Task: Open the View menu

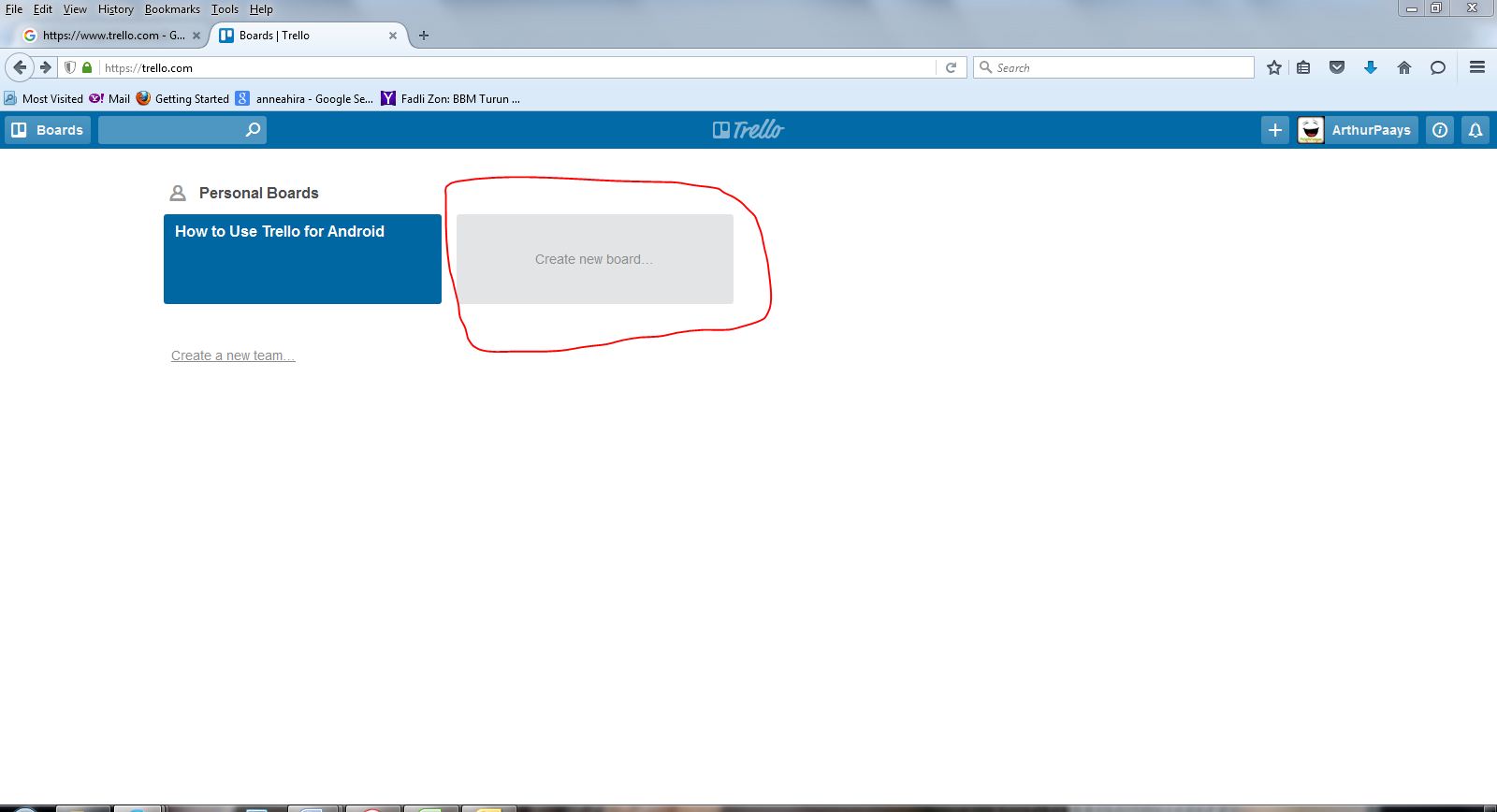Action: click(x=75, y=9)
